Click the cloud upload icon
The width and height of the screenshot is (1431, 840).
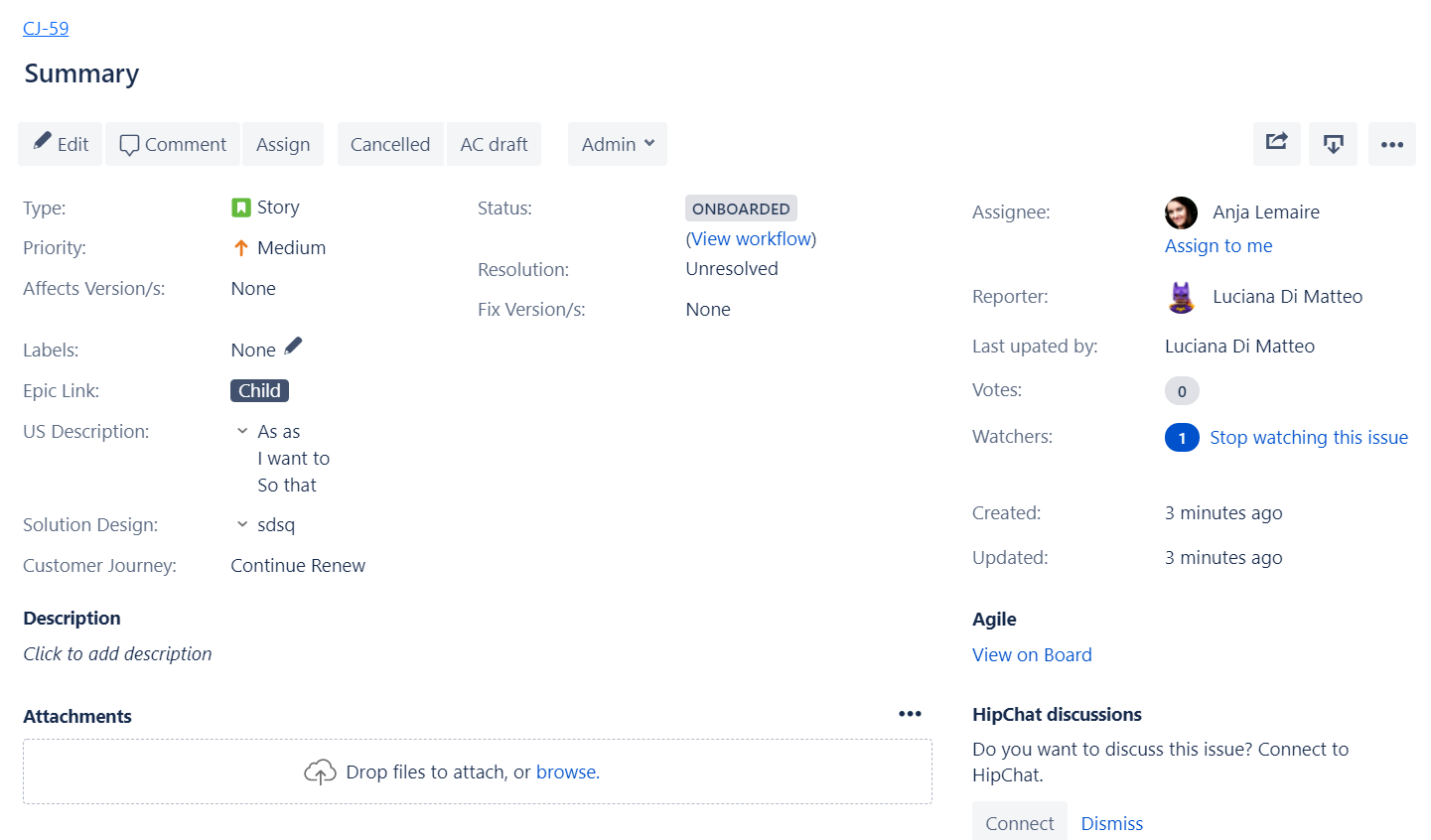tap(320, 771)
